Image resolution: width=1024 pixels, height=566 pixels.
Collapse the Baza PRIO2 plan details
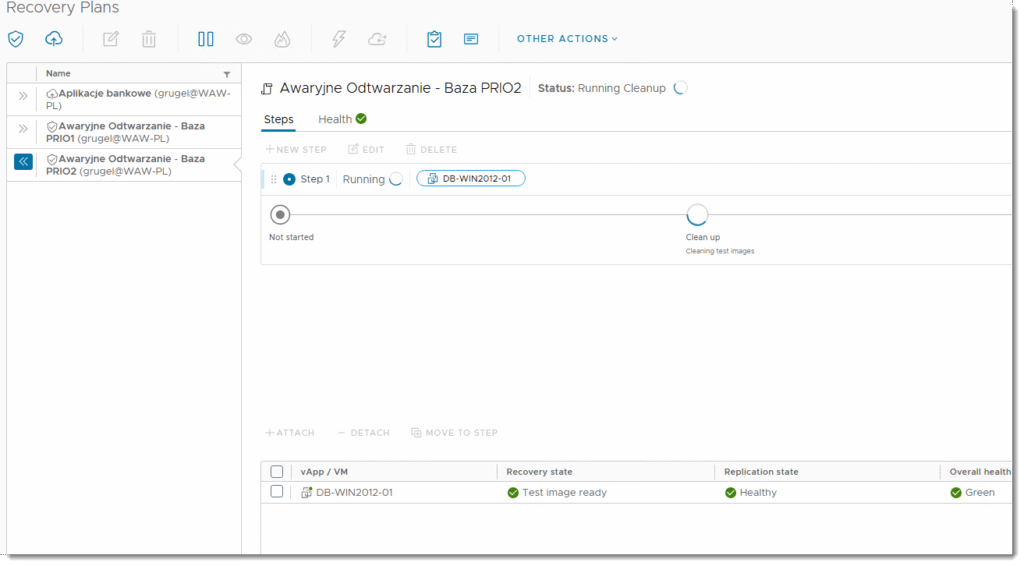click(22, 162)
